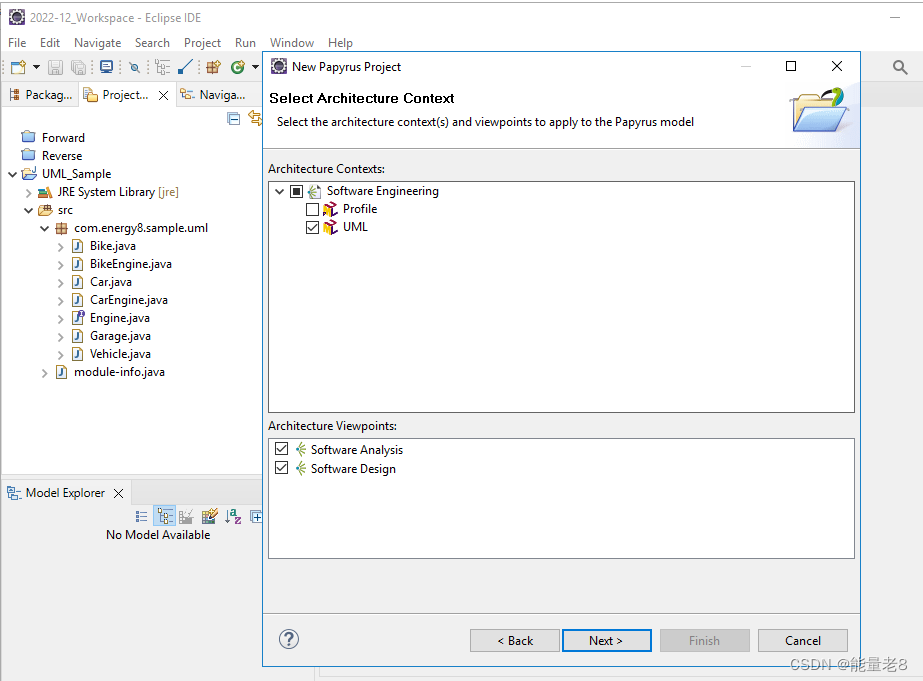Screen dimensions: 923x681
Task: Open the Help menu
Action: (x=340, y=42)
